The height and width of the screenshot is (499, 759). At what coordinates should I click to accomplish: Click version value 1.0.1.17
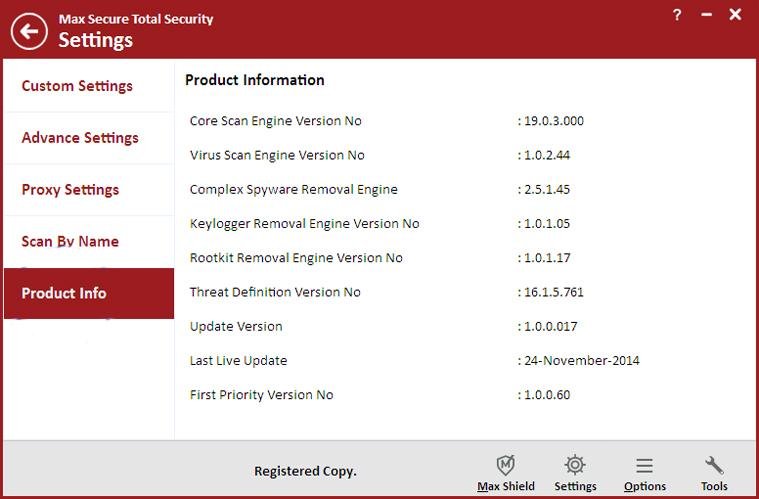point(547,258)
